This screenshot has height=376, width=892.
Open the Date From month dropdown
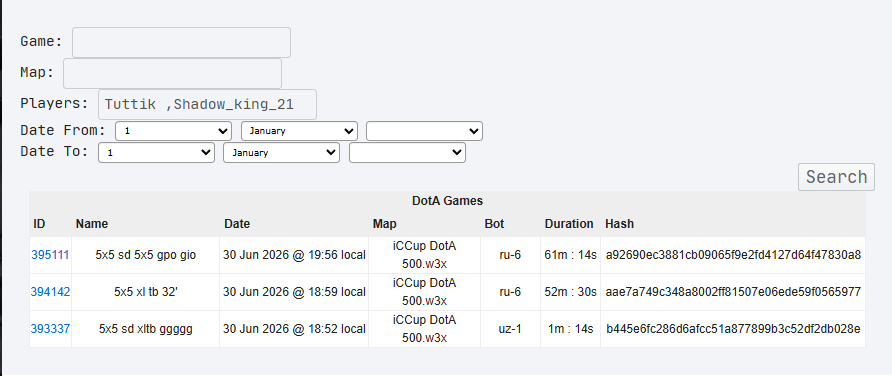tap(299, 131)
